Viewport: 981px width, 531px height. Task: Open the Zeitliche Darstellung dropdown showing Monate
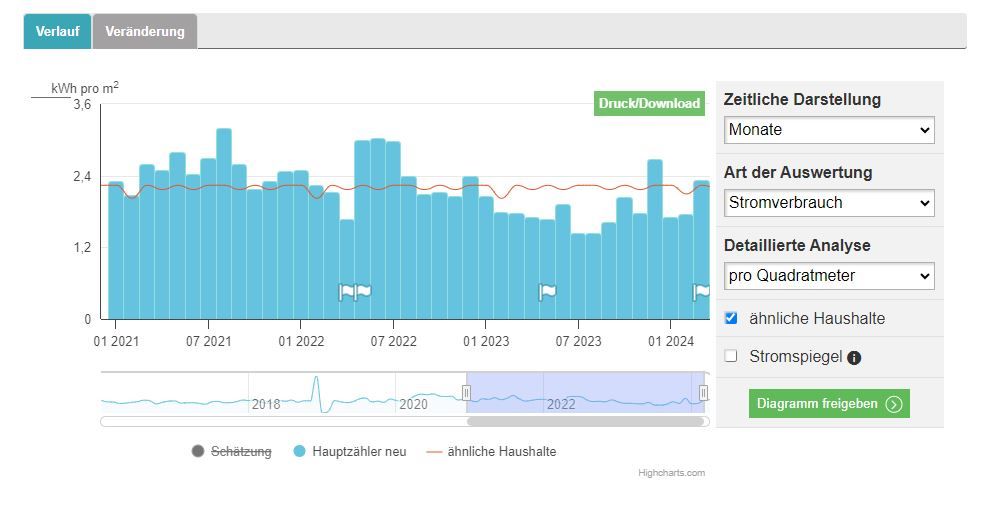(829, 130)
